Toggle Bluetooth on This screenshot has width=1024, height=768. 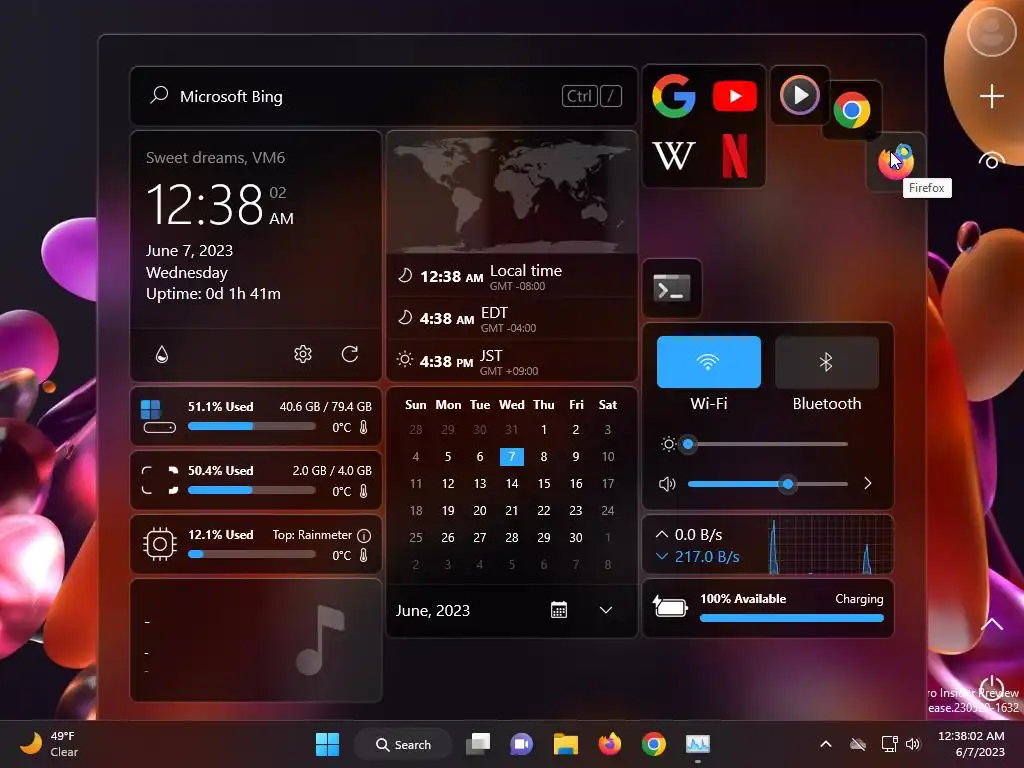pyautogui.click(x=827, y=362)
